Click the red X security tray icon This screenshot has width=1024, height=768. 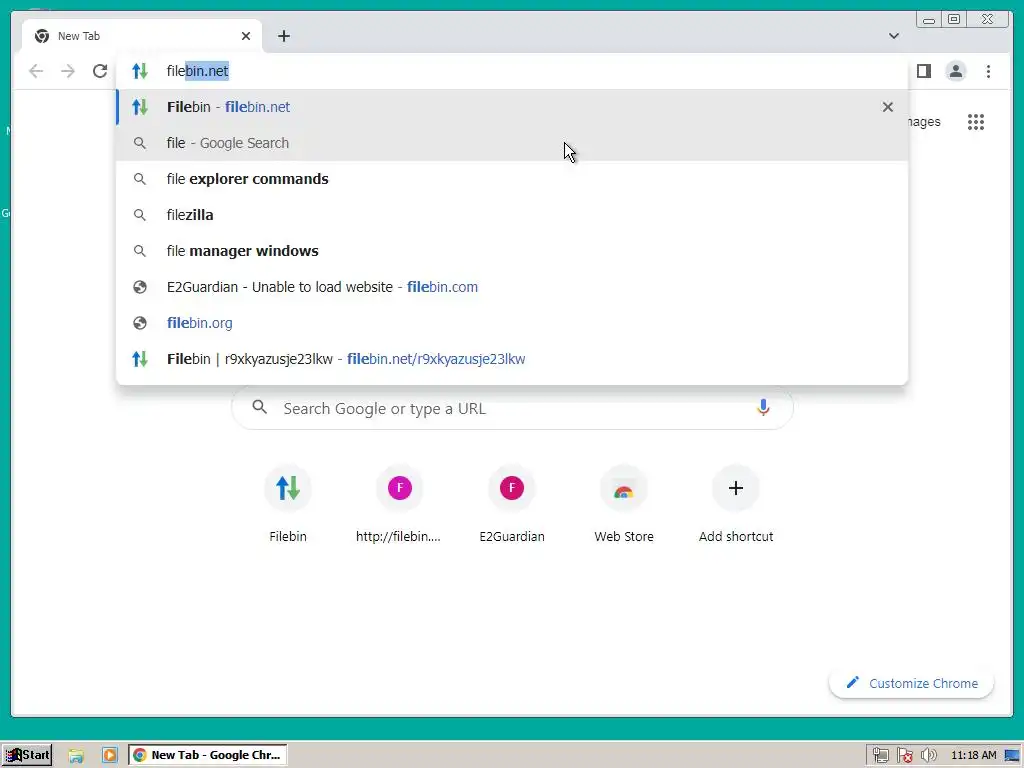[x=904, y=756]
